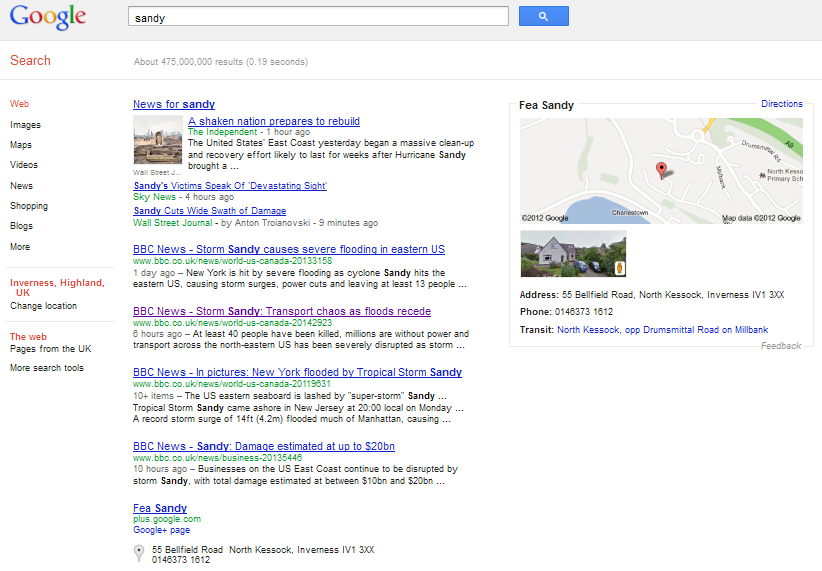This screenshot has height=571, width=822.
Task: Click Directions in the Fea Sandy panel
Action: pos(782,104)
